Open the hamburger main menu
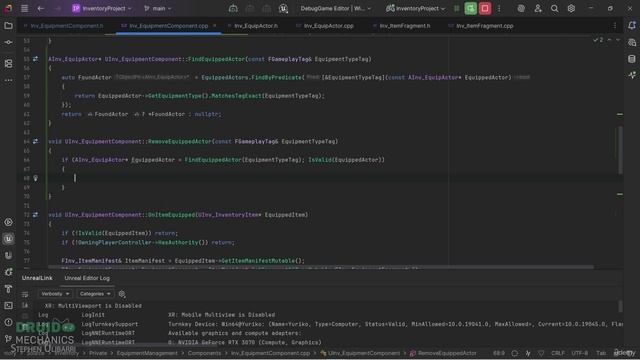 tap(24, 8)
